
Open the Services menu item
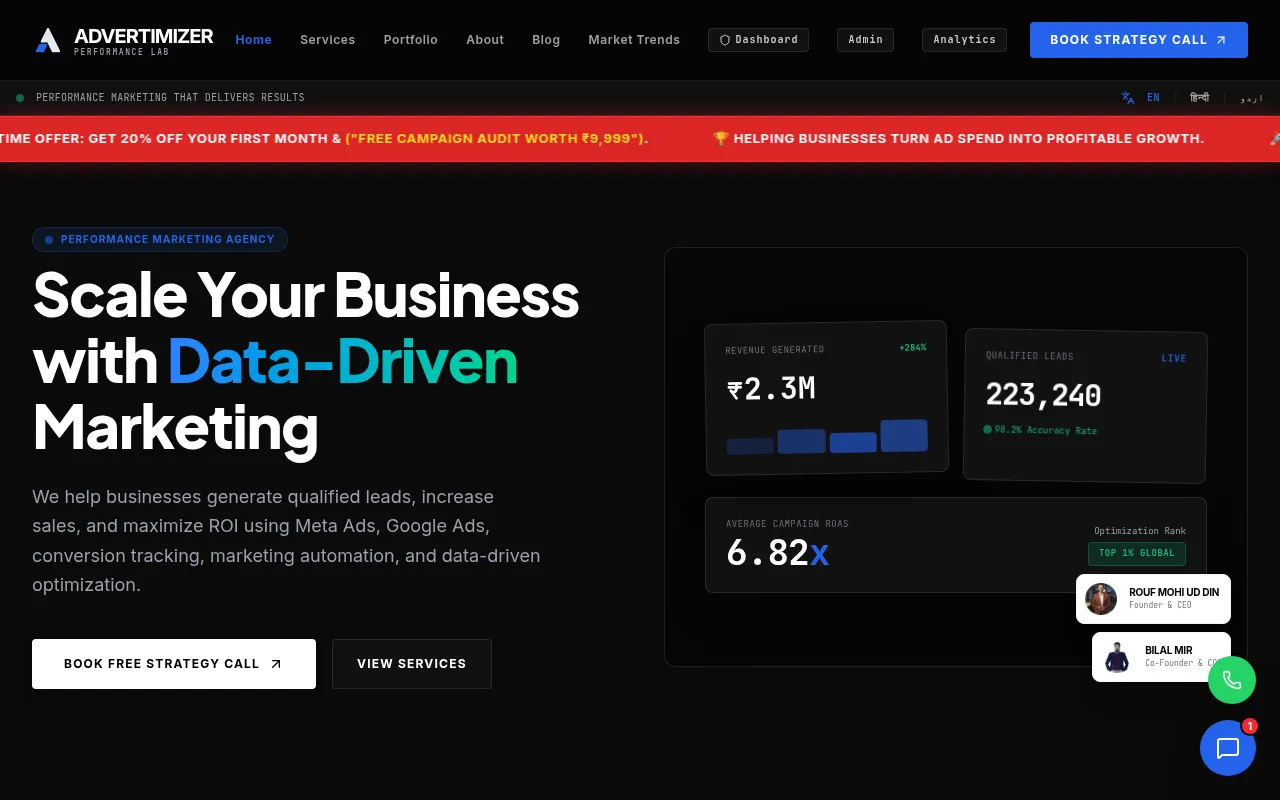(x=328, y=40)
